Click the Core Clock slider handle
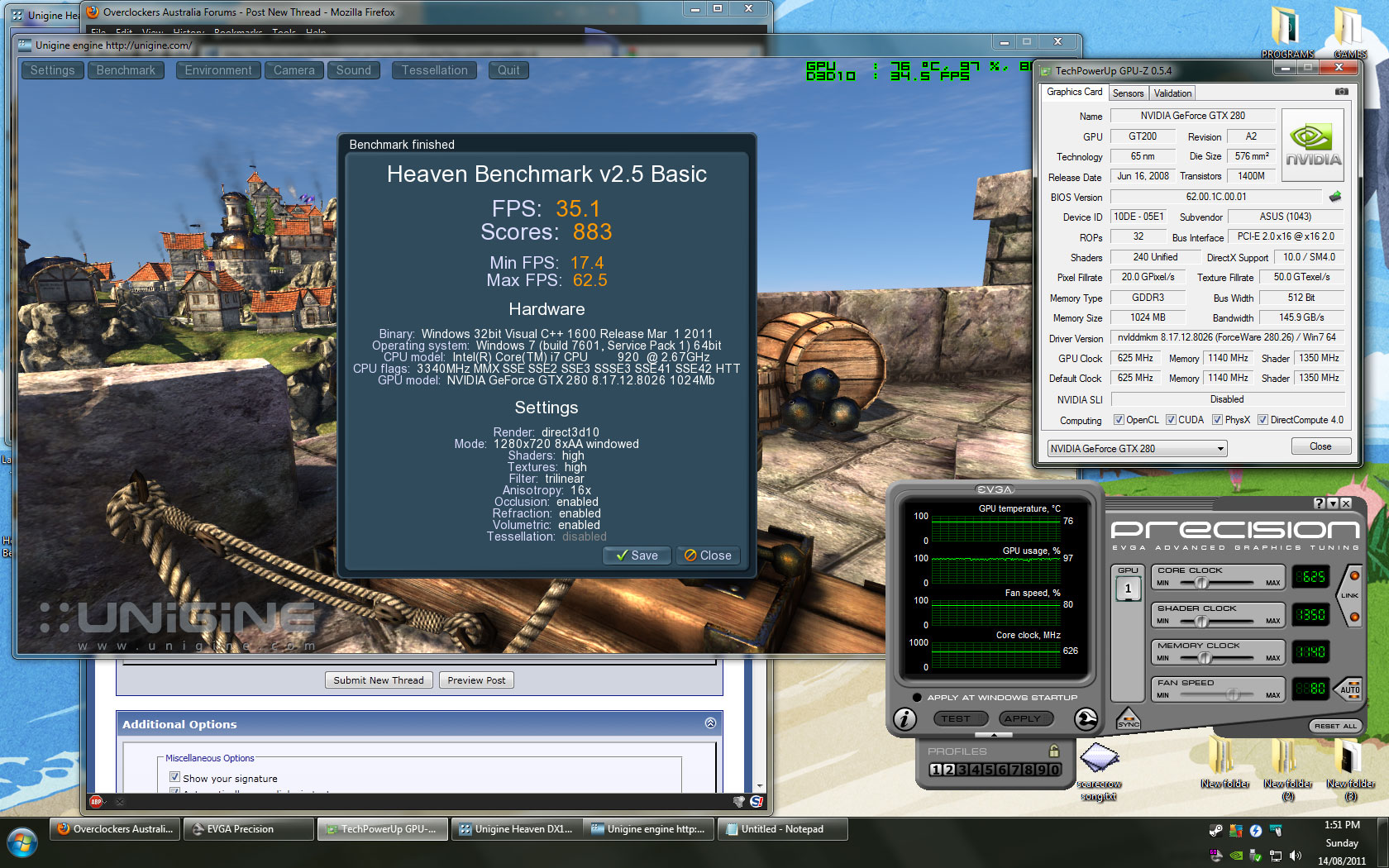 (1201, 583)
